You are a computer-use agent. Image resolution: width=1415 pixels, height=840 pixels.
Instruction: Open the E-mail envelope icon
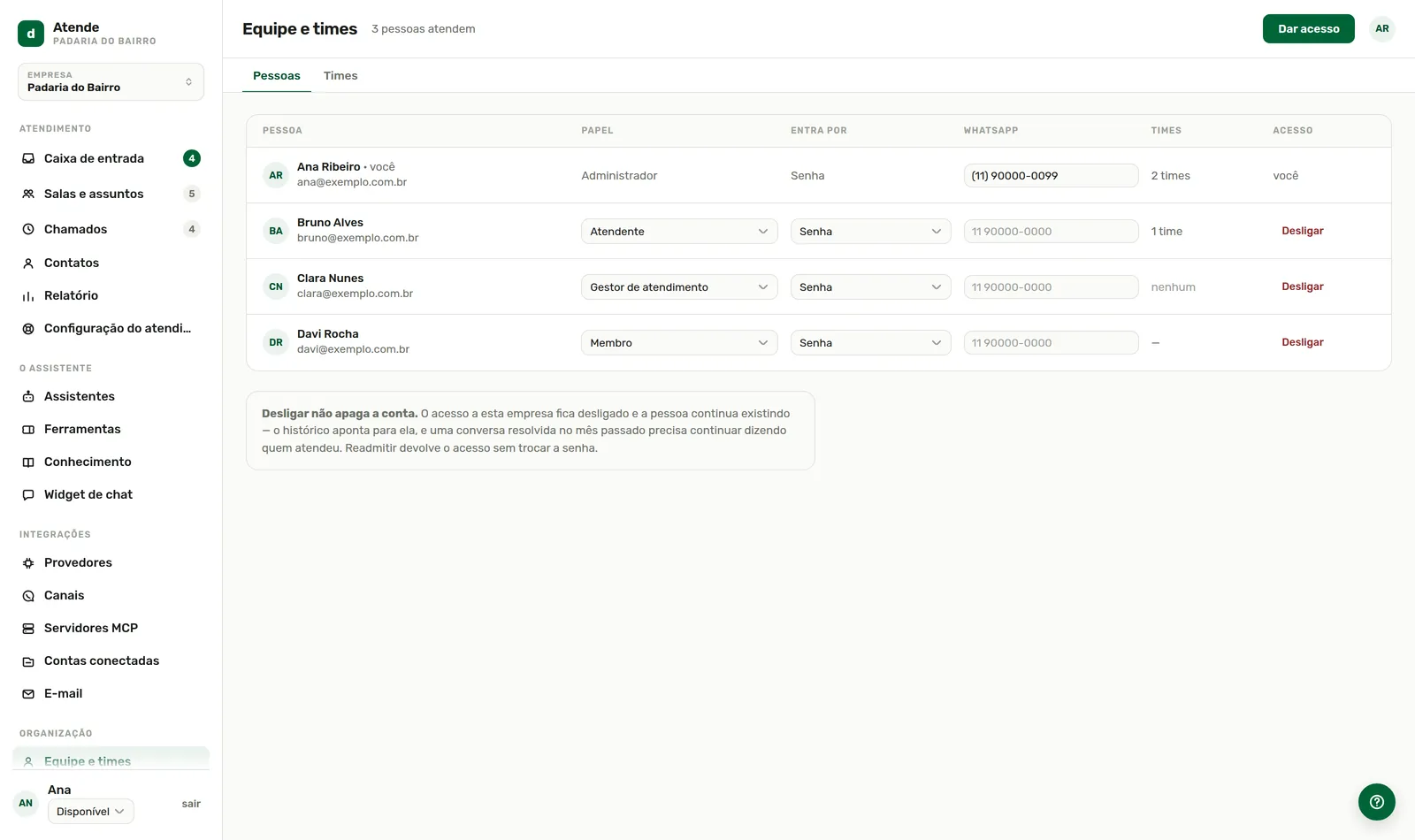click(x=28, y=693)
